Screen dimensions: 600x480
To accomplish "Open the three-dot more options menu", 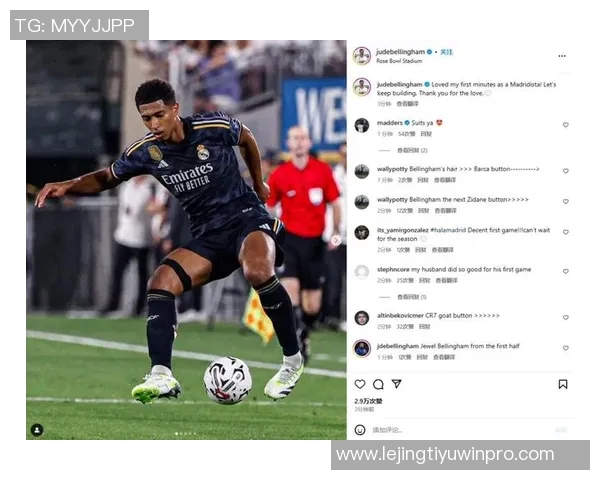I will [x=562, y=56].
